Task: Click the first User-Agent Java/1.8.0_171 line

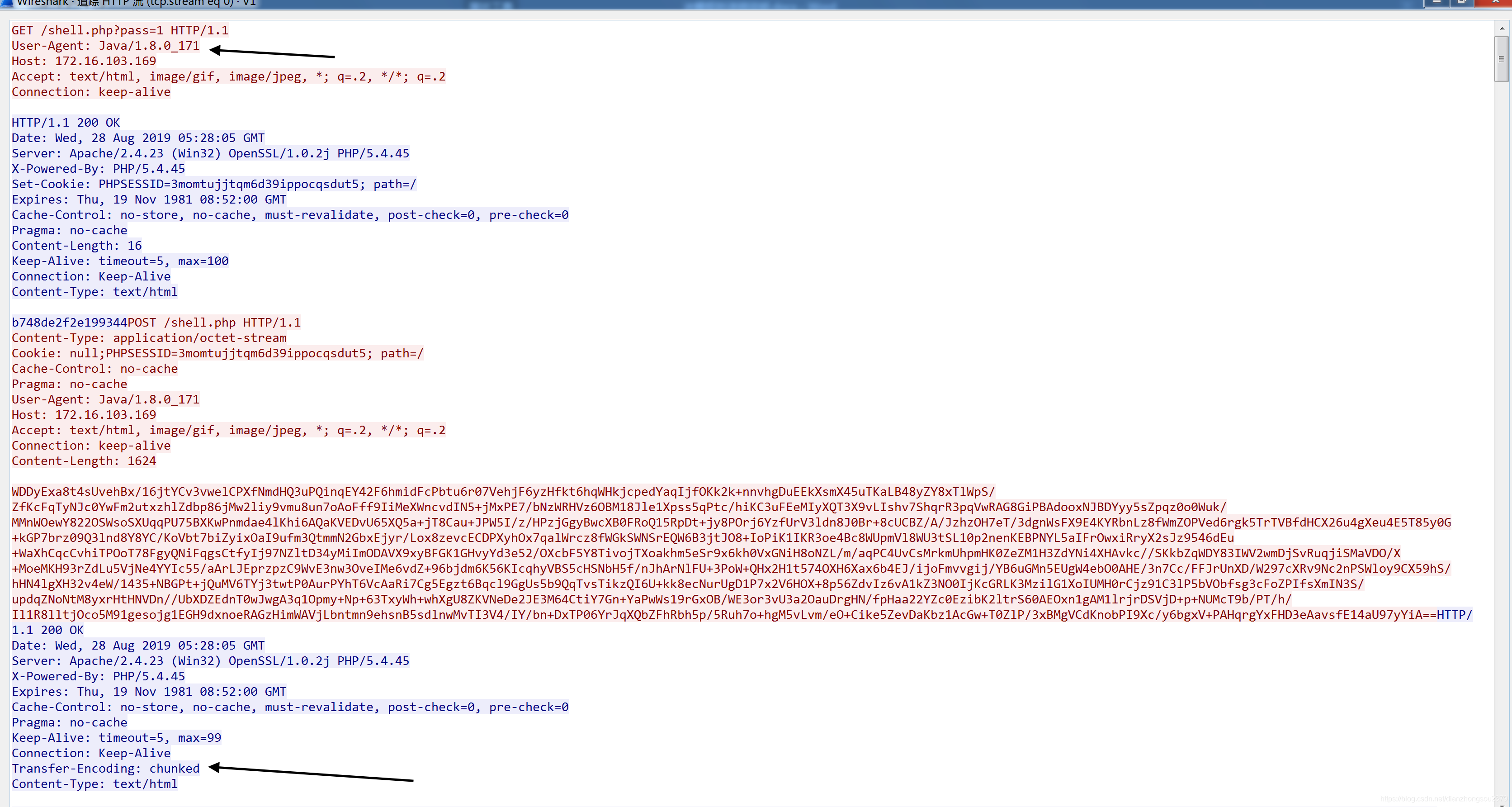Action: tap(106, 46)
